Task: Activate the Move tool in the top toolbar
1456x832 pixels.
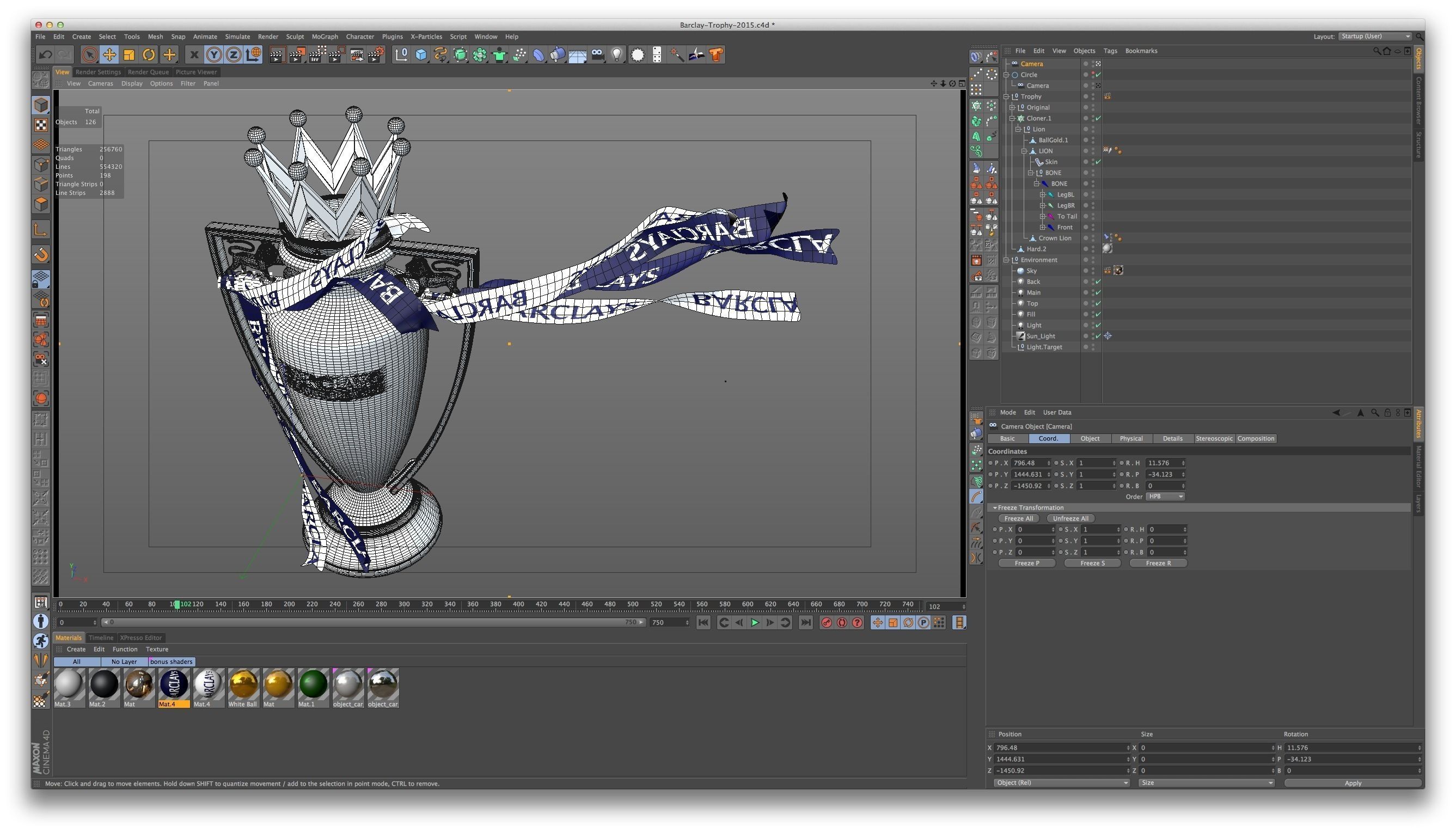Action: click(109, 55)
